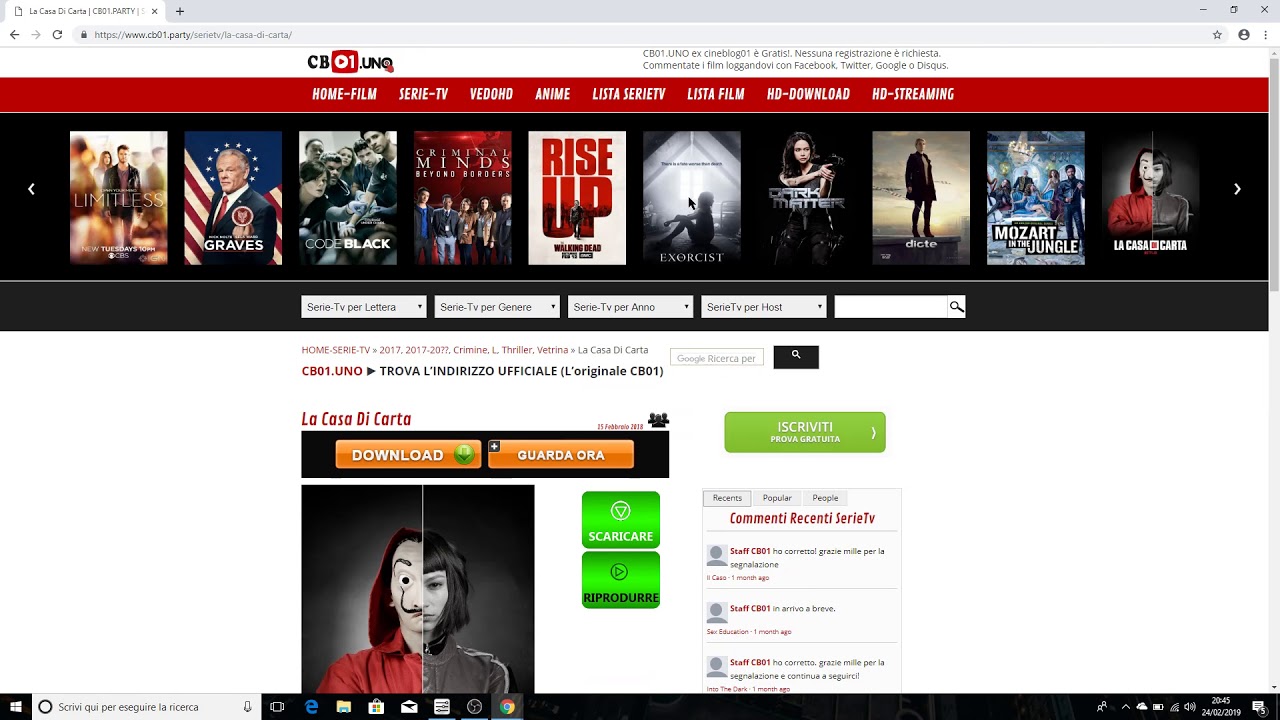
Task: Open Task View from the taskbar
Action: (277, 707)
